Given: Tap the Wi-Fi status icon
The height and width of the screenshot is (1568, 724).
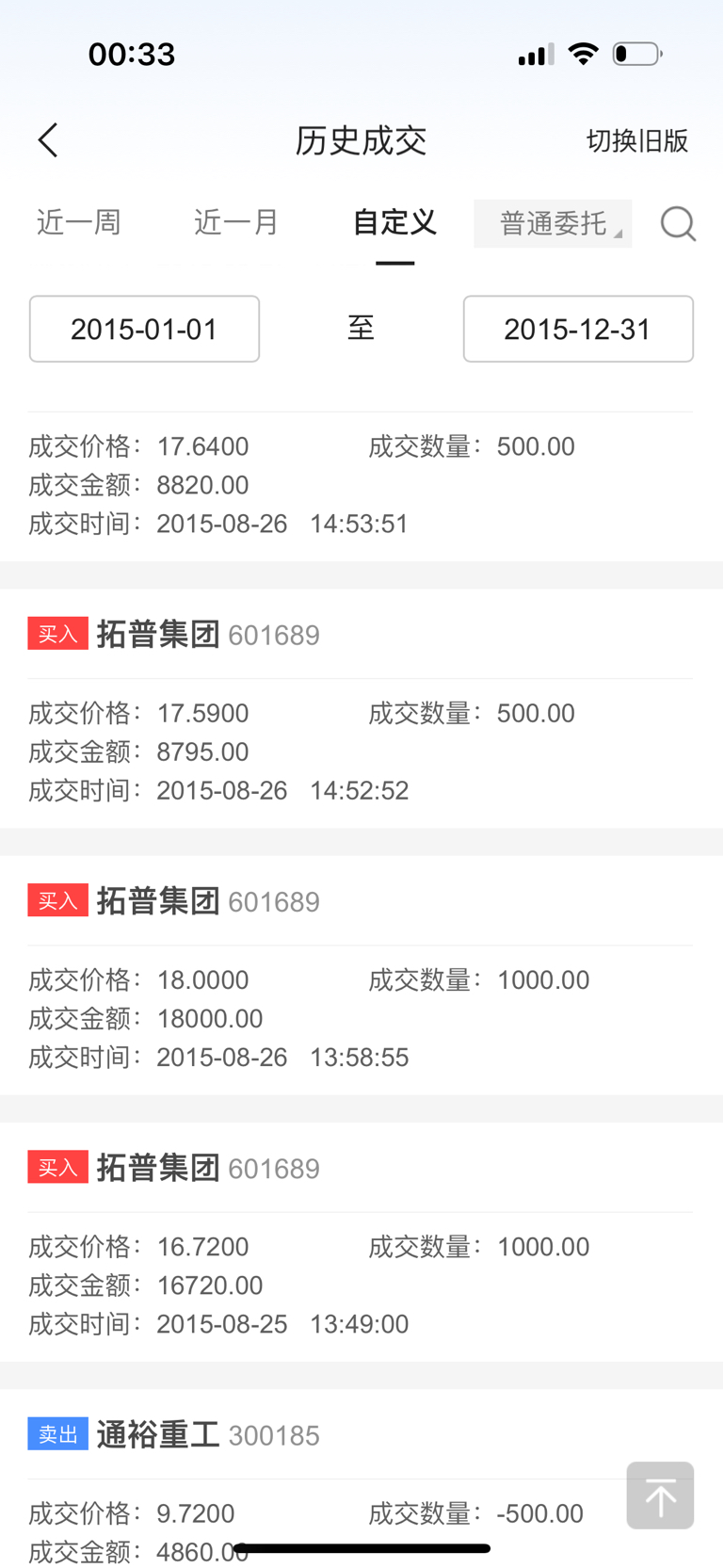Looking at the screenshot, I should point(584,54).
